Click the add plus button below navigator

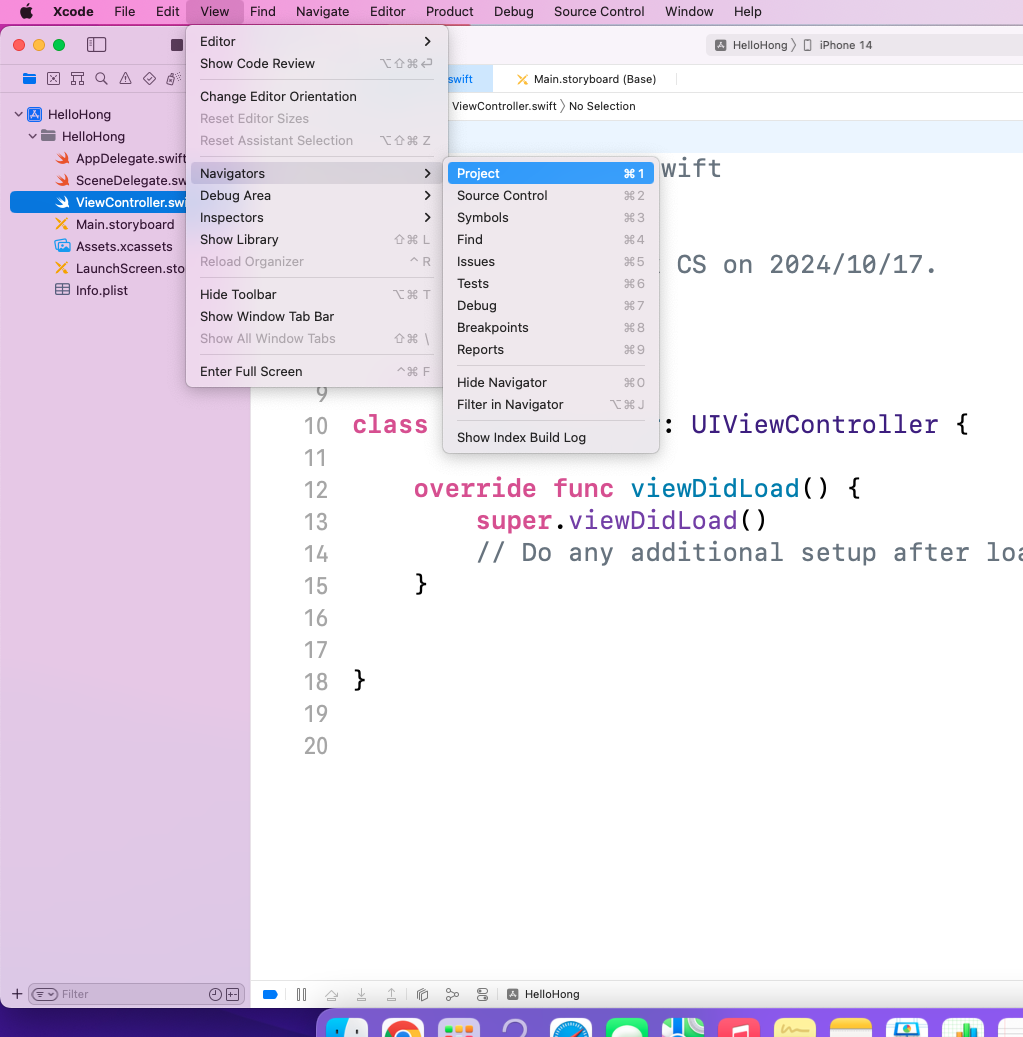point(17,994)
